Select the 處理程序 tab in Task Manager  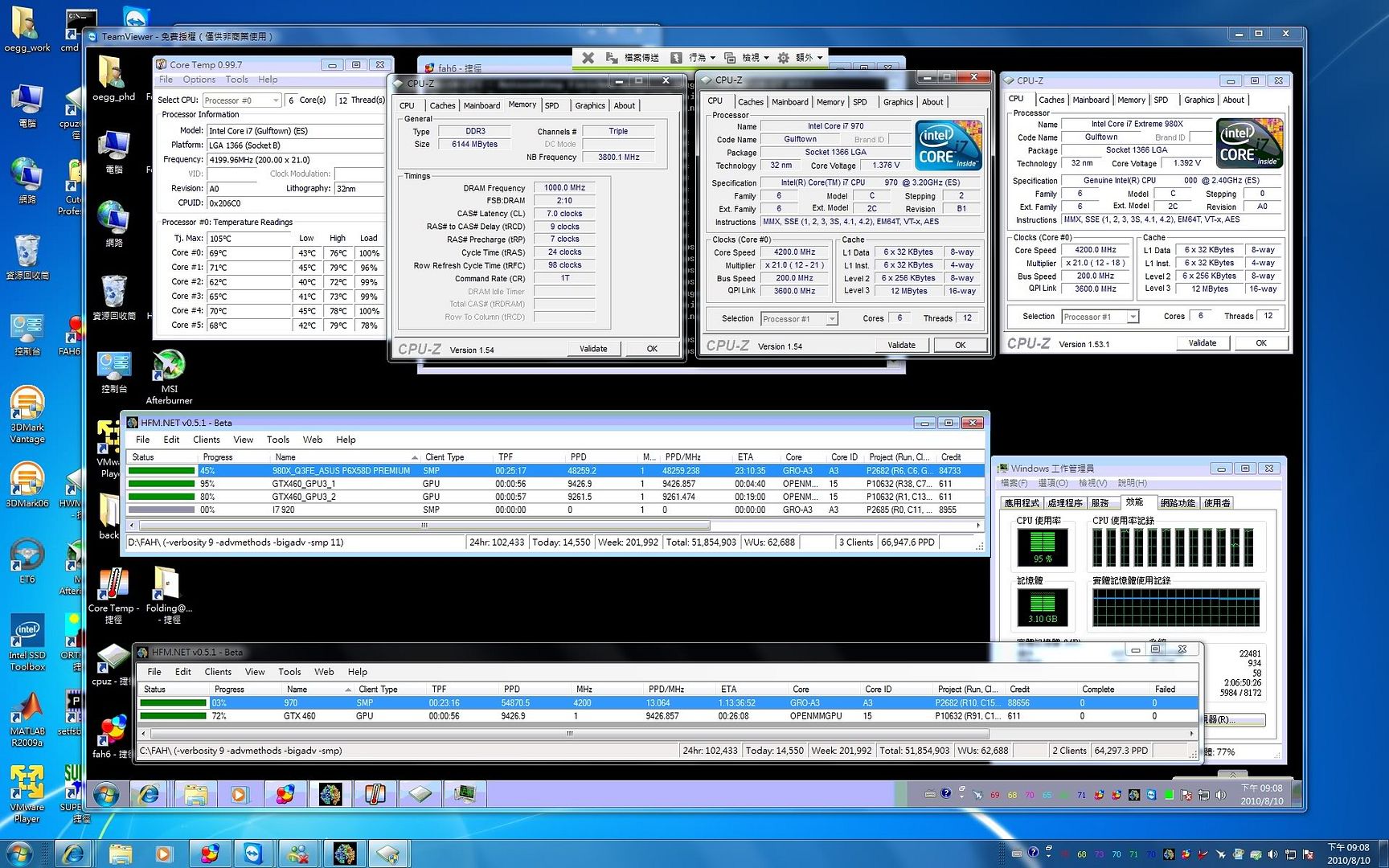(1065, 503)
